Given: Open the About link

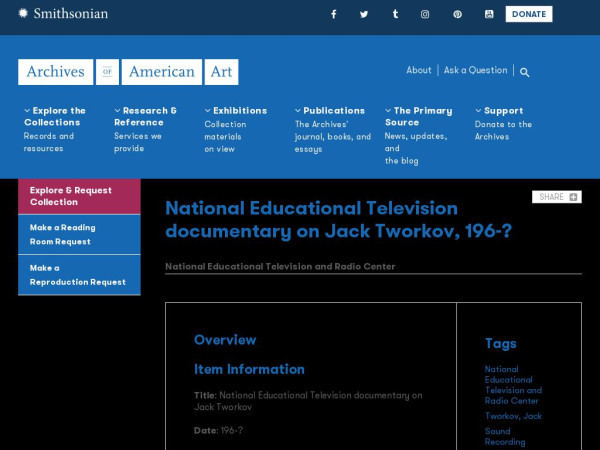Looking at the screenshot, I should tap(419, 70).
